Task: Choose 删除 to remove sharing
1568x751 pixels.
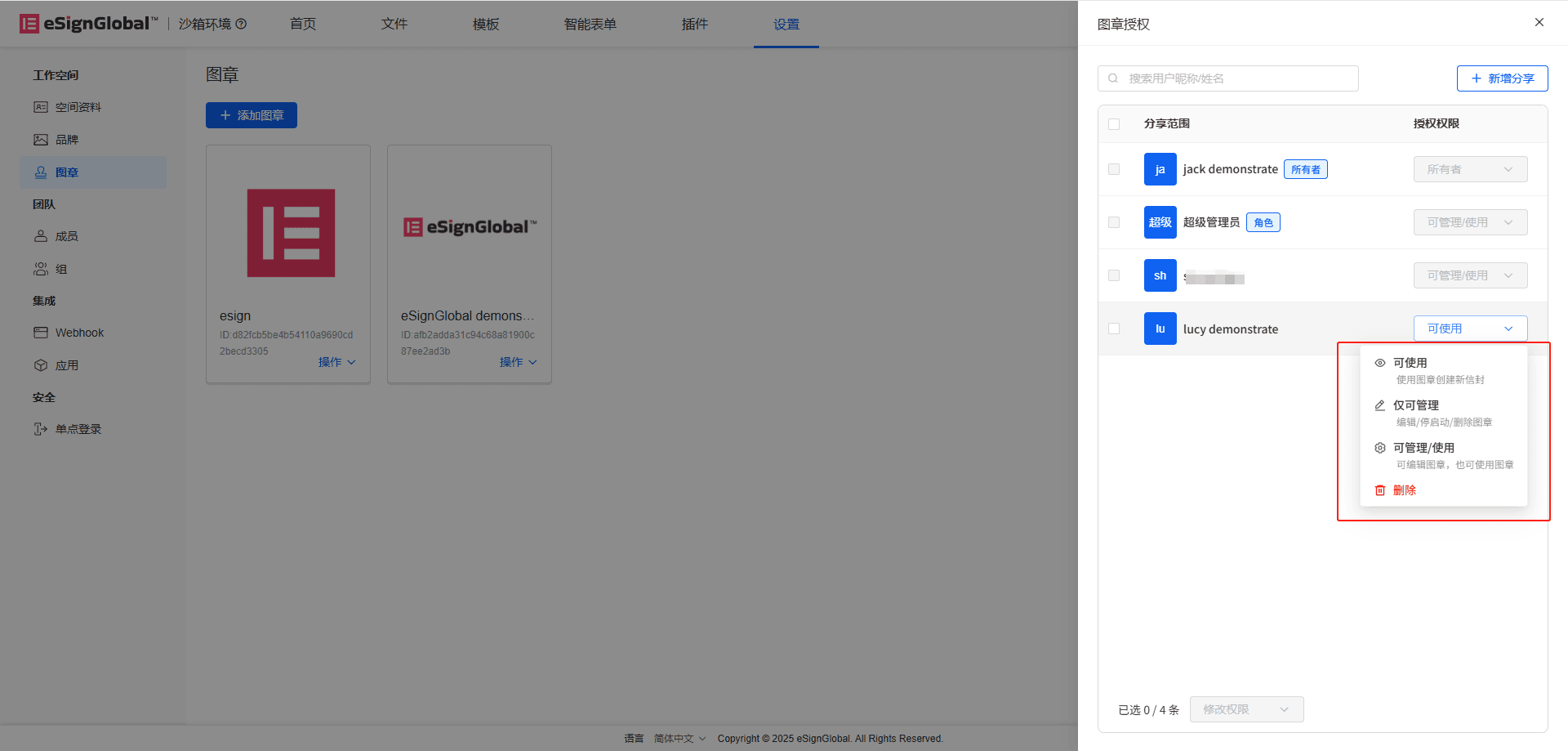Action: click(x=1443, y=490)
